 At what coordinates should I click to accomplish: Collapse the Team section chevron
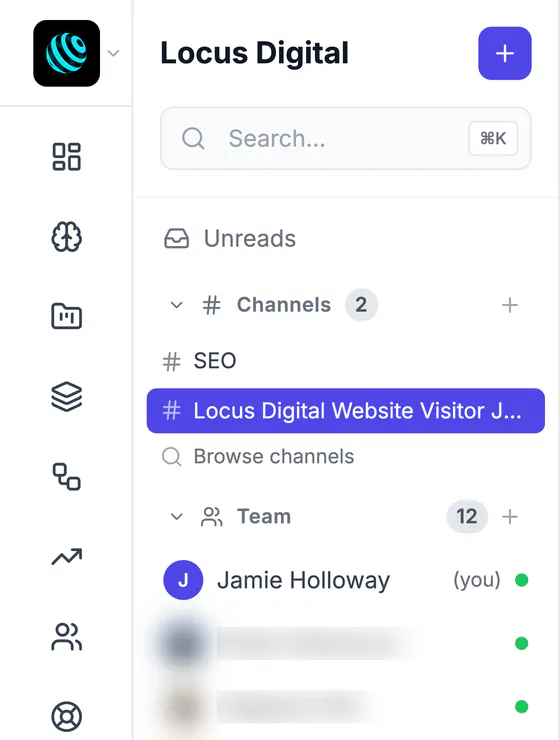click(x=176, y=516)
